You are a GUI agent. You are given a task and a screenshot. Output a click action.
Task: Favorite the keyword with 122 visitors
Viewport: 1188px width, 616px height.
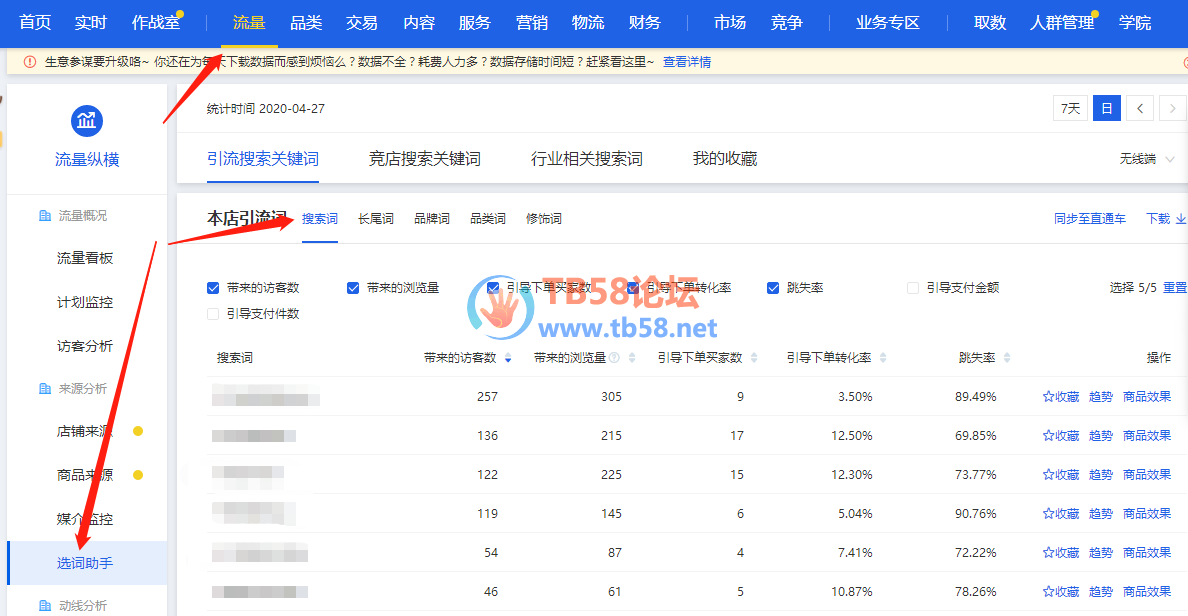[x=1061, y=474]
